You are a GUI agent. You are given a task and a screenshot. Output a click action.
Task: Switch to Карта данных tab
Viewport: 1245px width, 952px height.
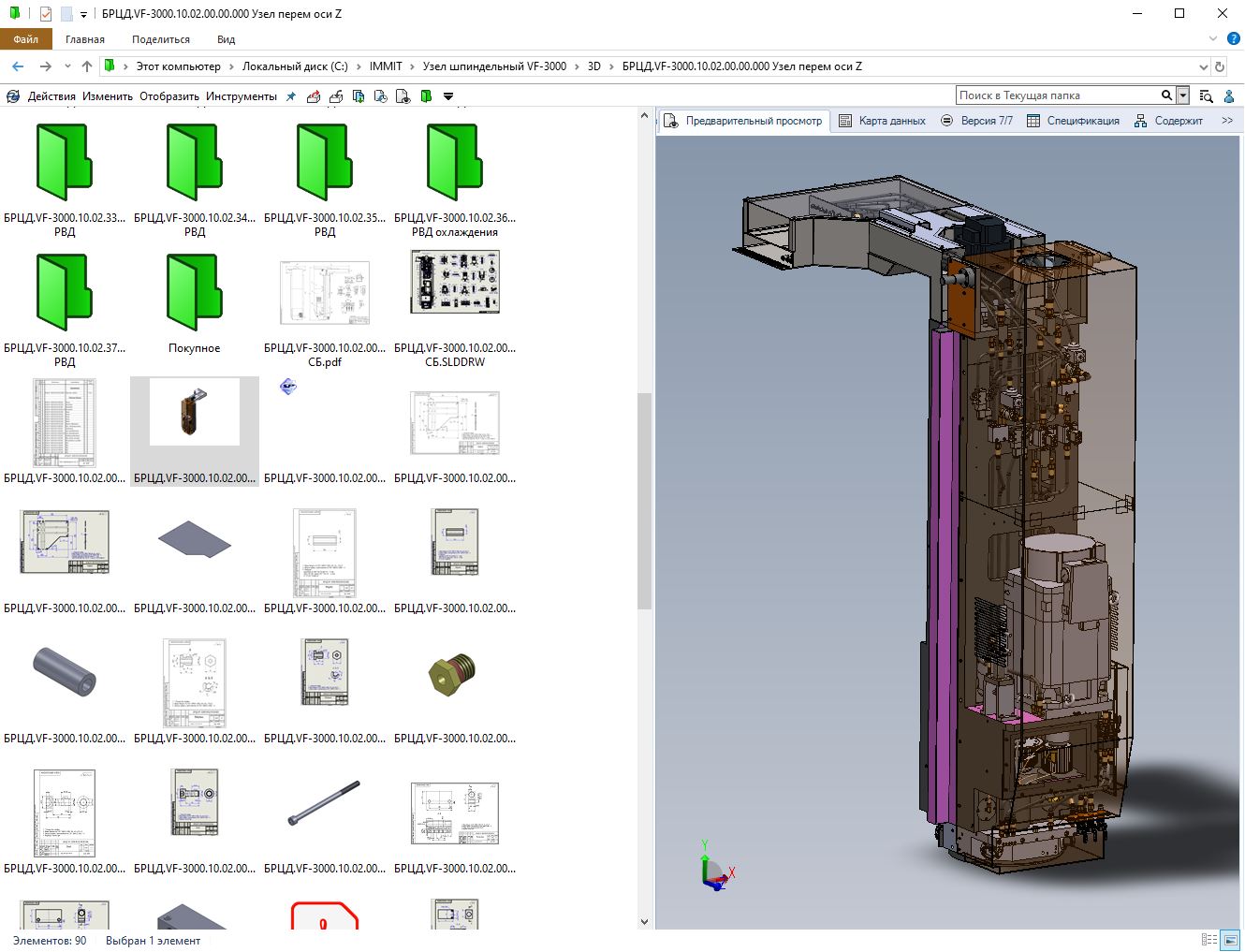pos(882,120)
